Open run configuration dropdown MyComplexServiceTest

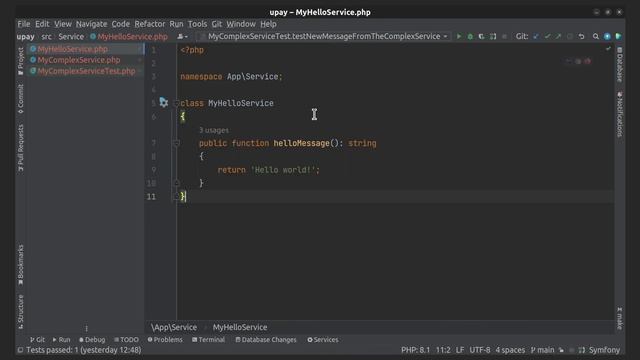(x=325, y=36)
